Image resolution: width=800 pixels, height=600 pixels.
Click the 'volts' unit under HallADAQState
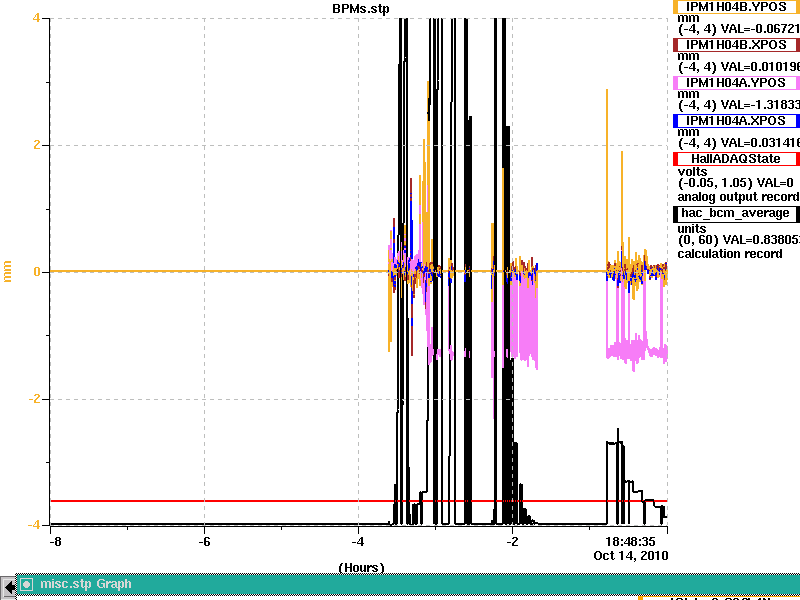(692, 171)
